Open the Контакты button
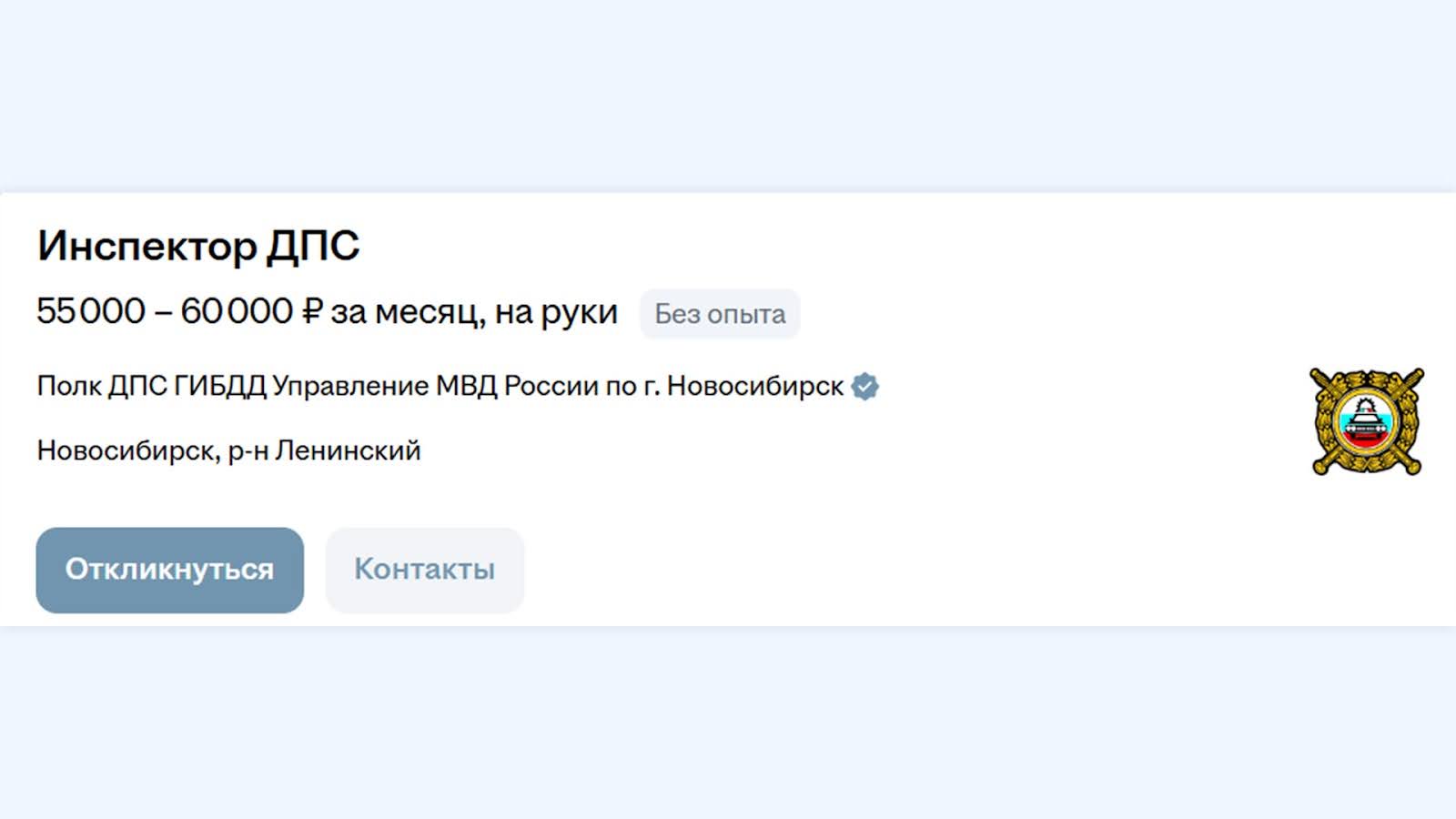 click(x=425, y=570)
